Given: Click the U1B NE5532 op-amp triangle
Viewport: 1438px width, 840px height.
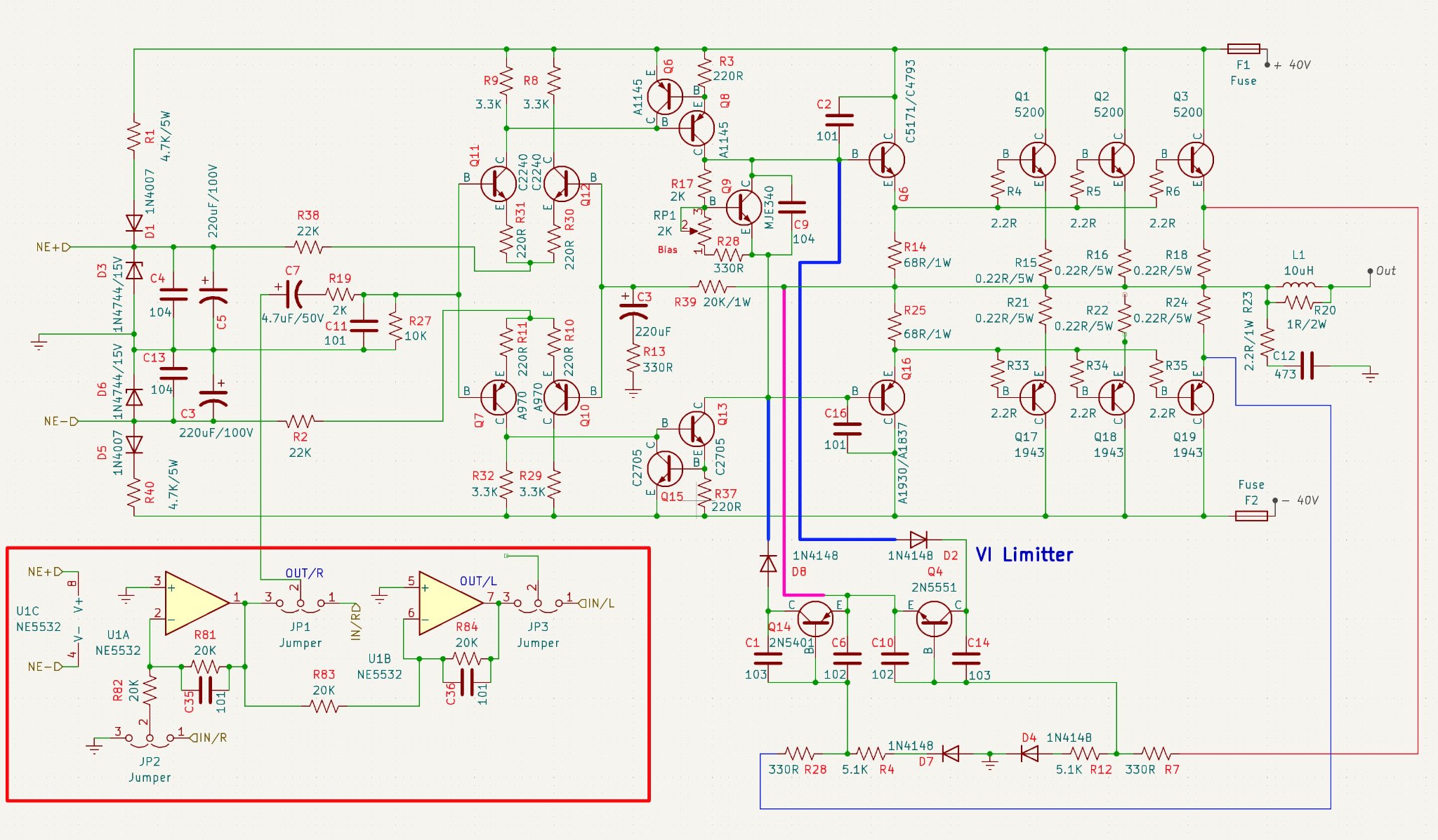Looking at the screenshot, I should coord(451,603).
